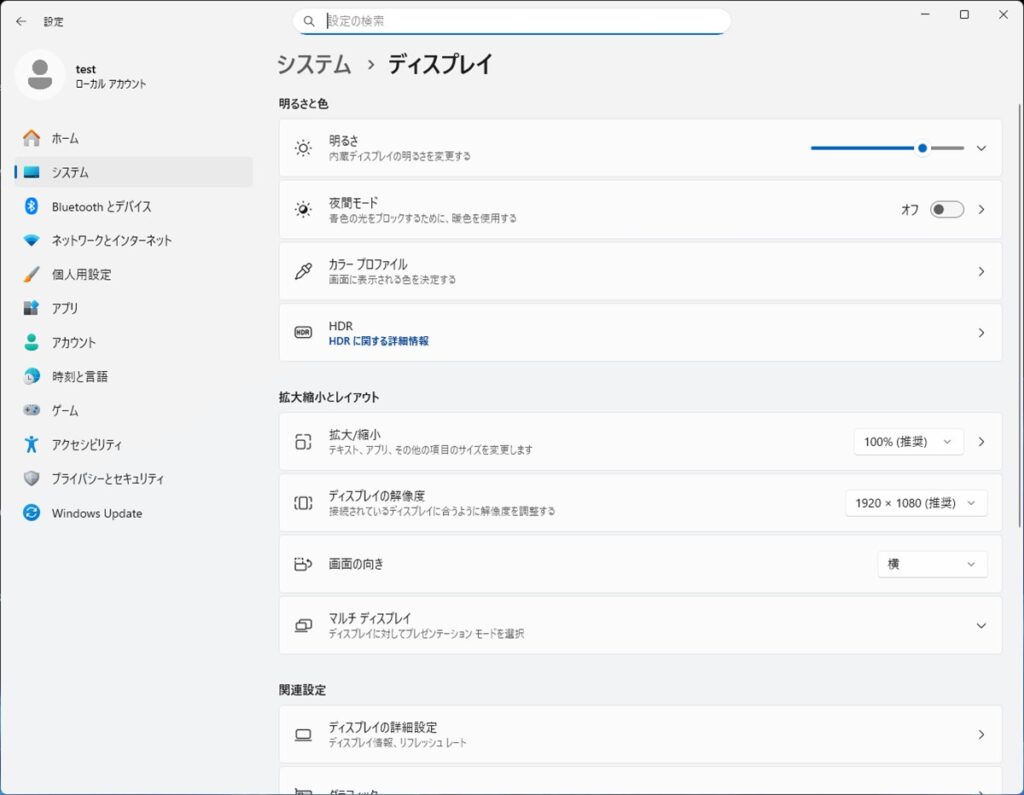Open the ゲーム controller icon
The height and width of the screenshot is (795, 1024).
(x=31, y=410)
